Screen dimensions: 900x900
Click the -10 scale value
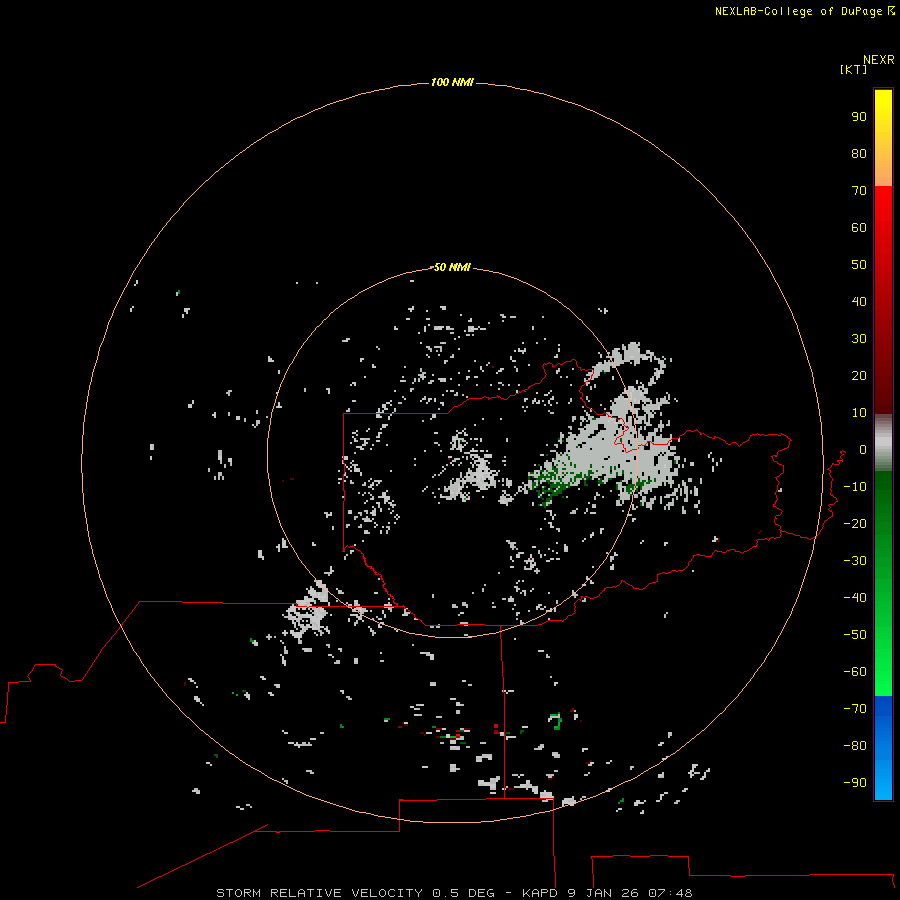click(x=855, y=487)
